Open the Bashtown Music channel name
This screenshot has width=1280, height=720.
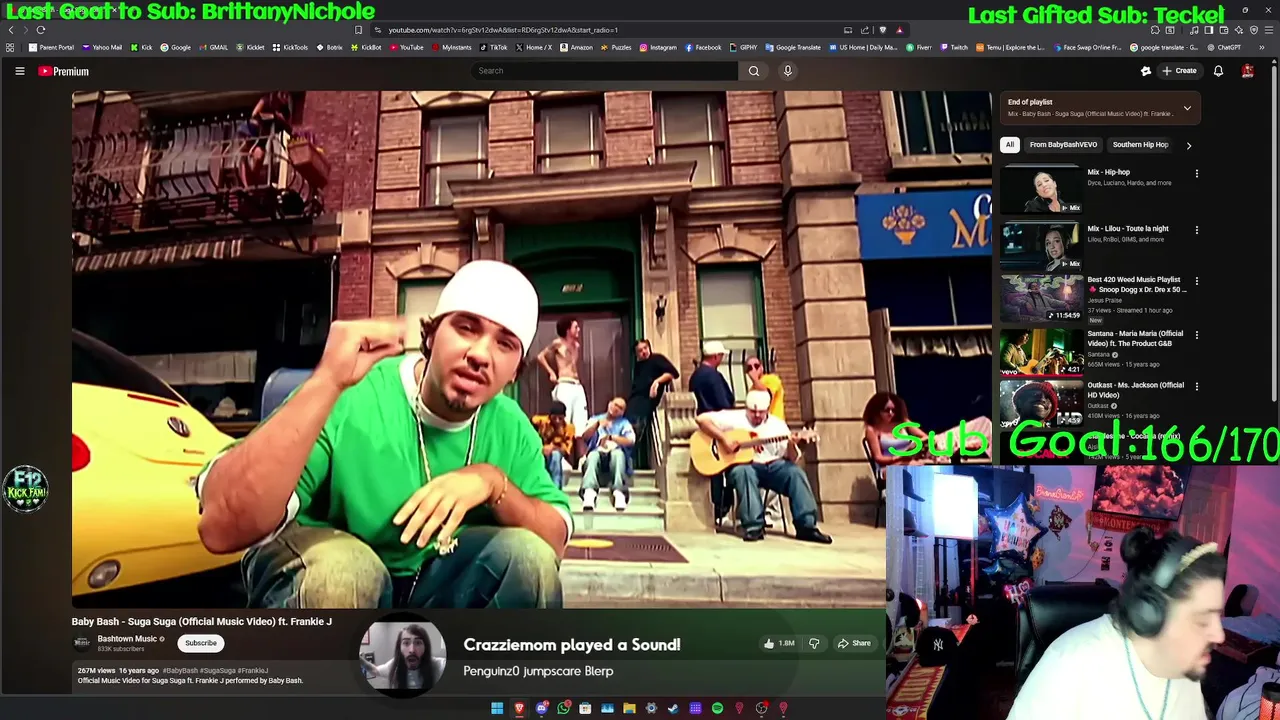[x=127, y=639]
